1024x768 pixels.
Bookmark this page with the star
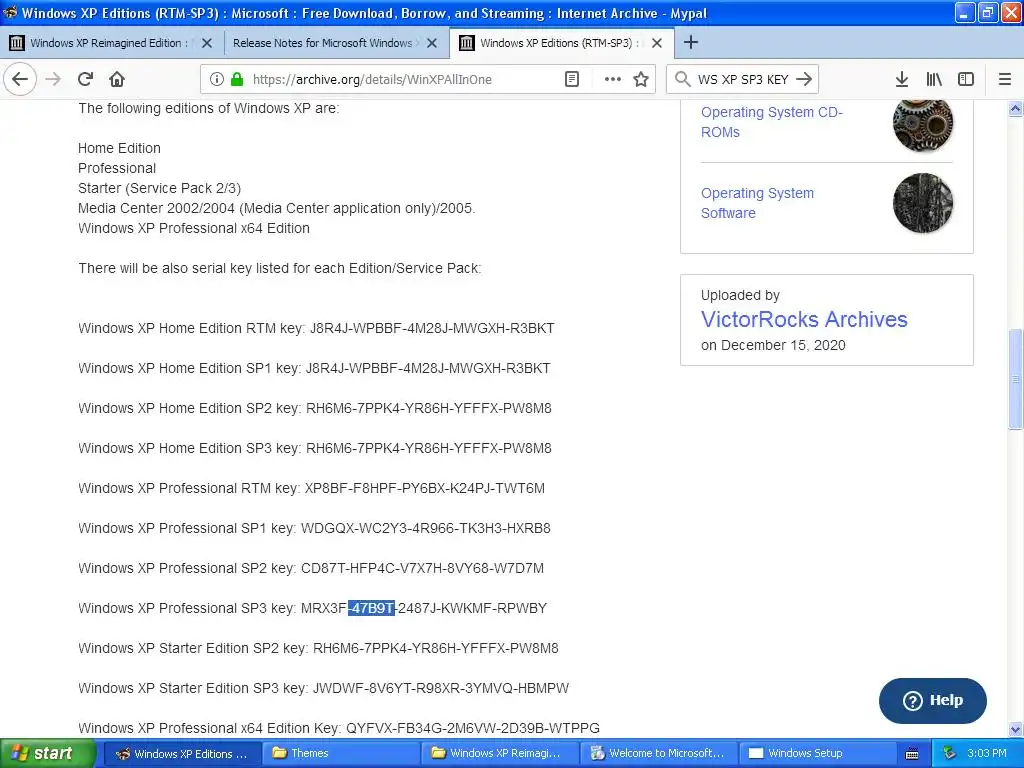click(641, 79)
